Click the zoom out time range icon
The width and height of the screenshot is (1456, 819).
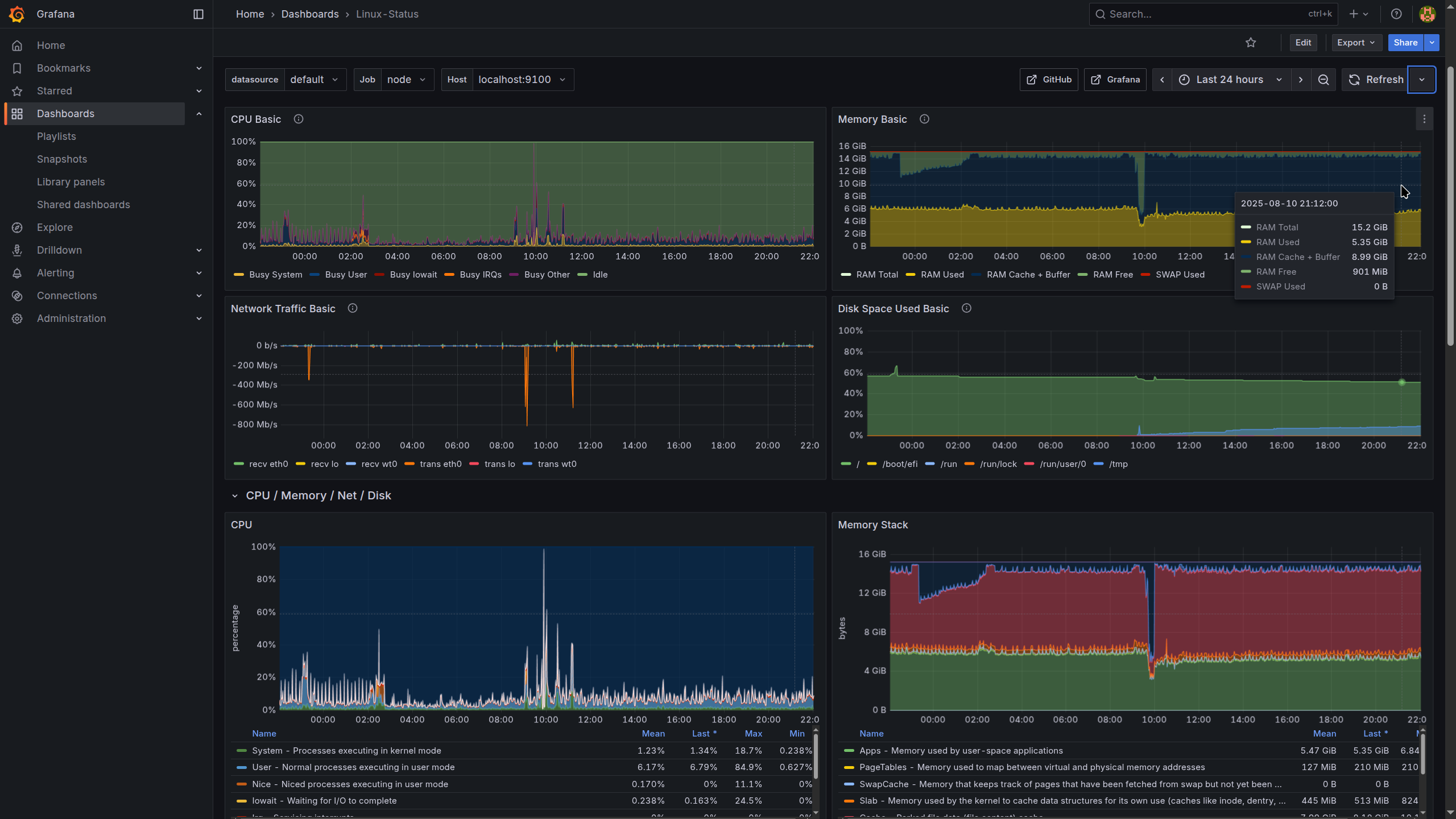coord(1323,80)
